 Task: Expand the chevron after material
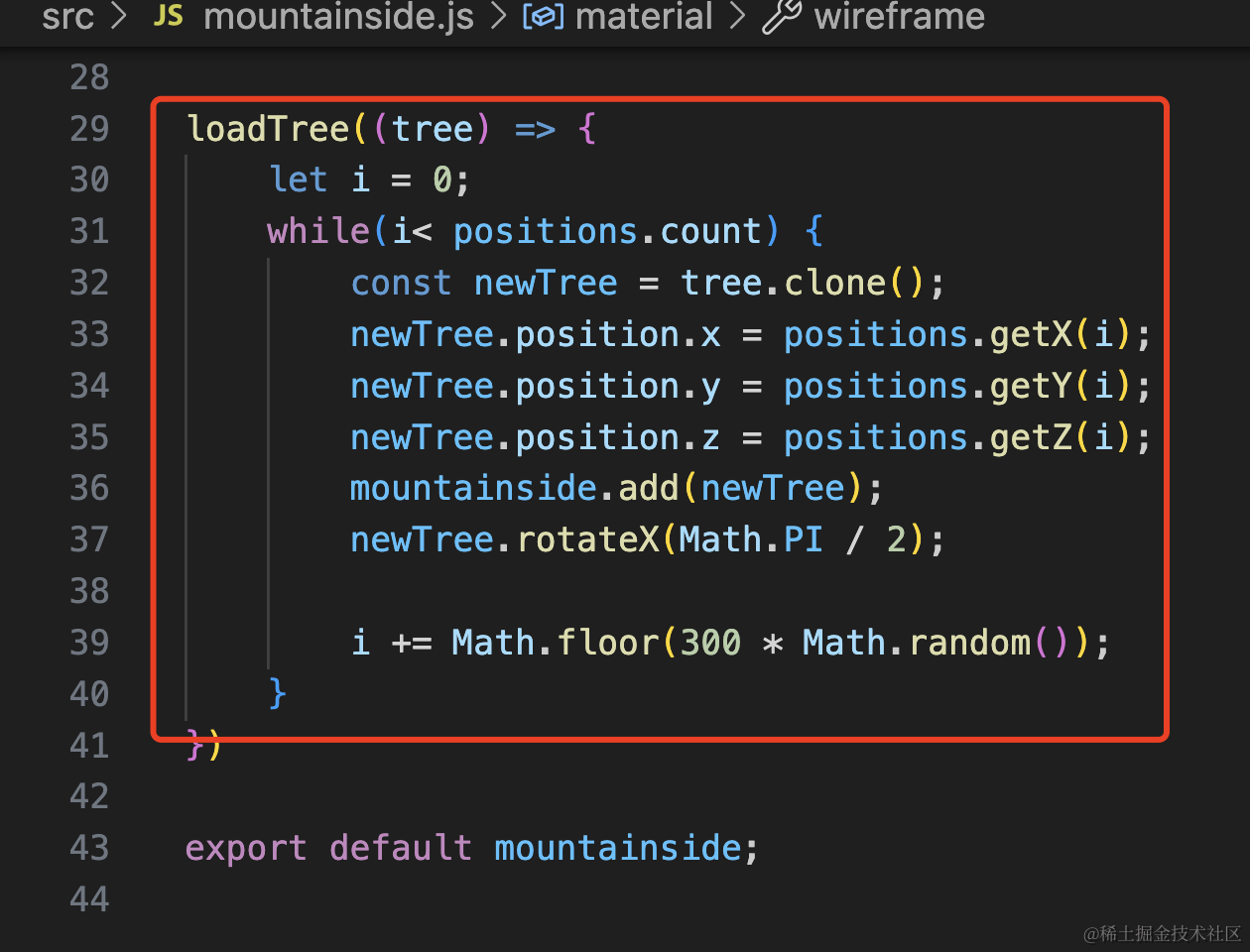(x=737, y=16)
